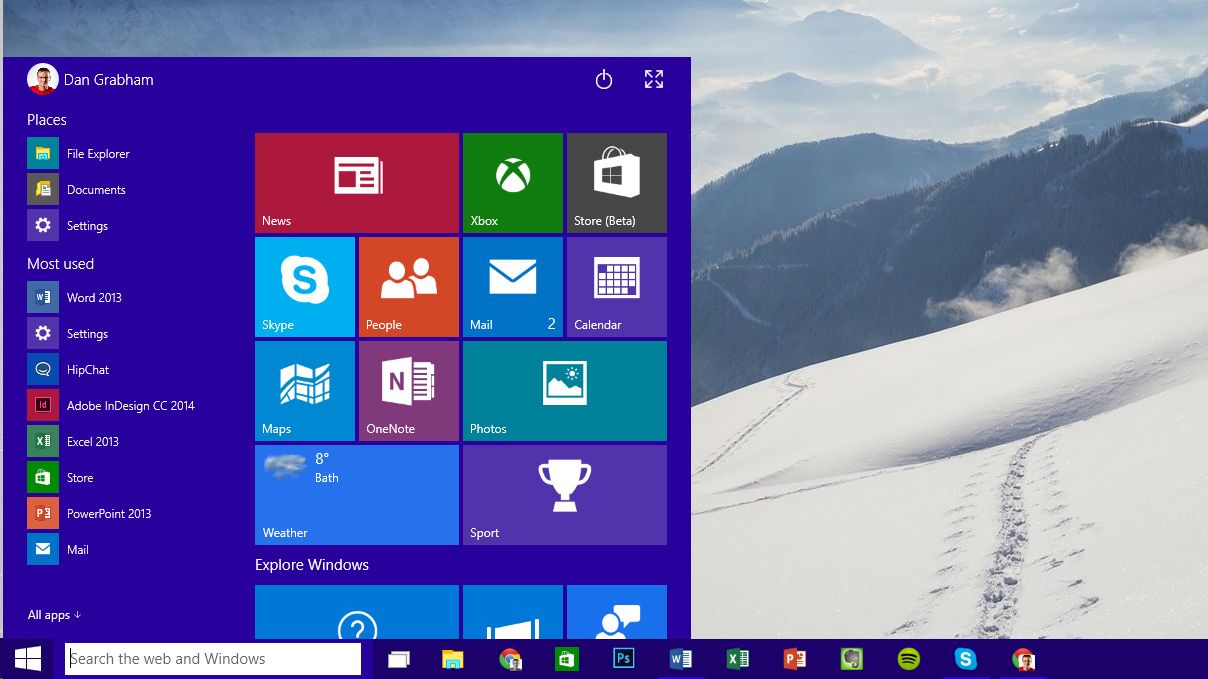The height and width of the screenshot is (679, 1208).
Task: Open the People tile
Action: (x=408, y=286)
